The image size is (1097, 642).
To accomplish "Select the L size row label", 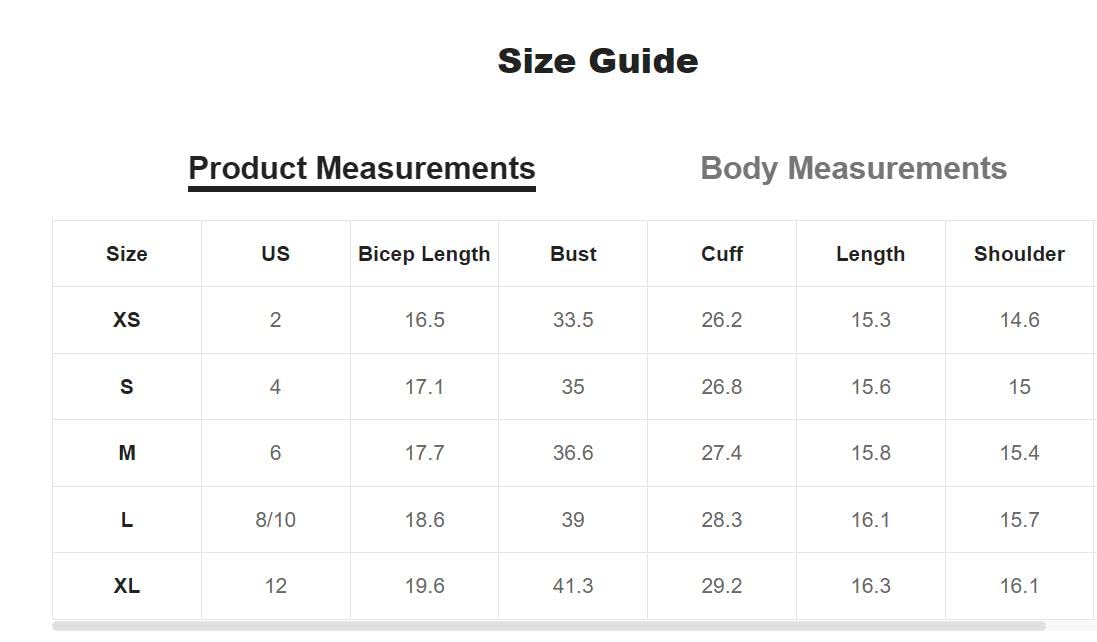I will [127, 520].
